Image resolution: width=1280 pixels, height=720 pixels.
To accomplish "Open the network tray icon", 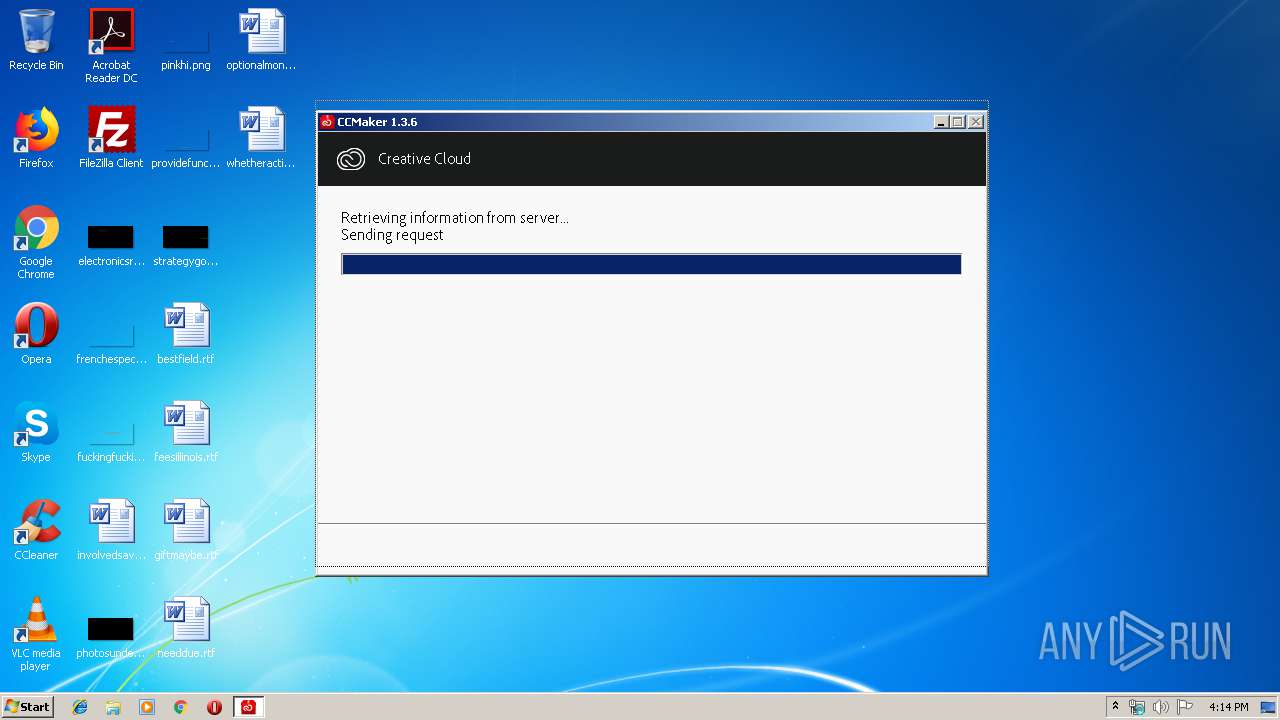I will [x=1137, y=707].
